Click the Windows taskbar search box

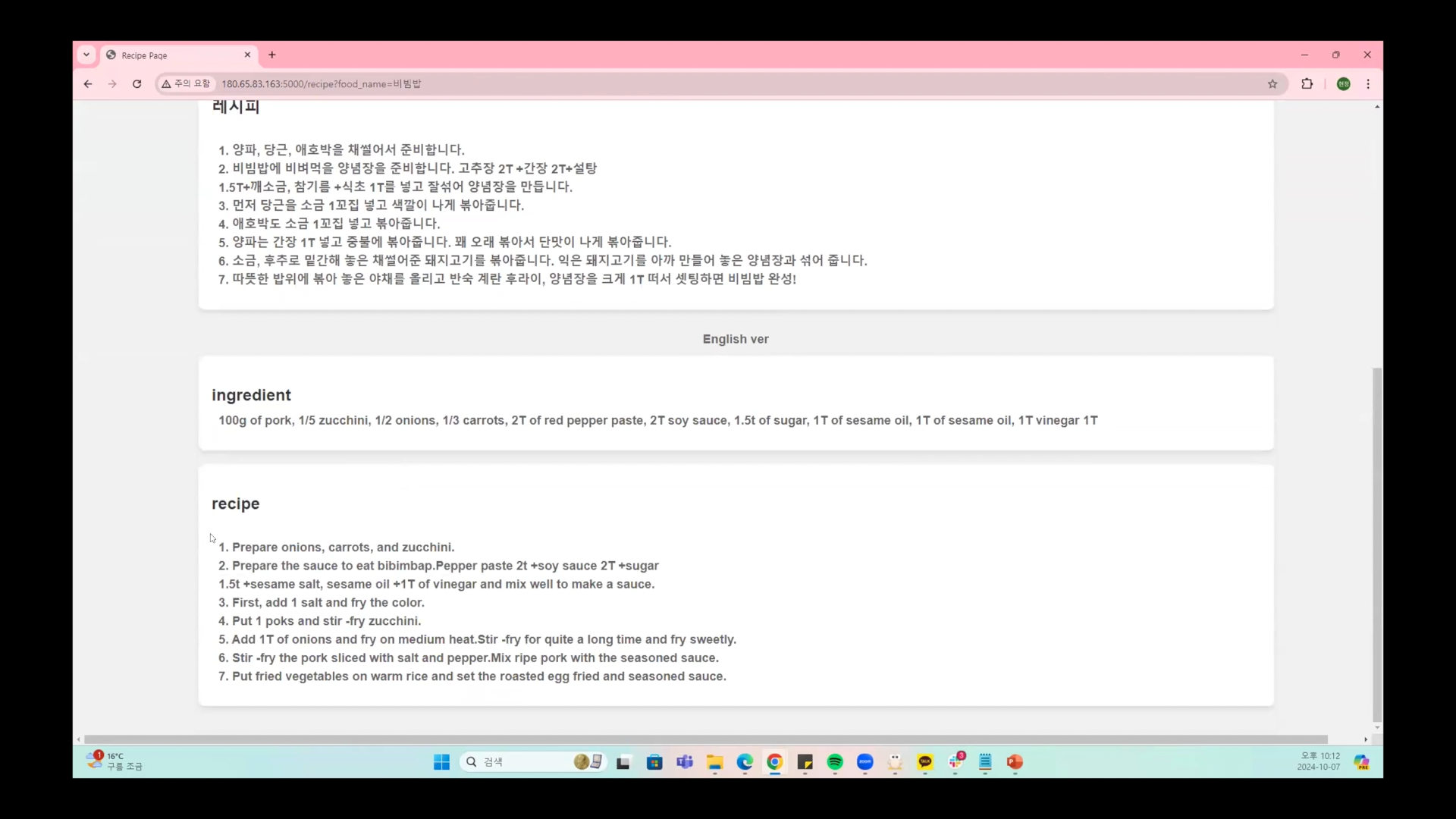pyautogui.click(x=523, y=762)
